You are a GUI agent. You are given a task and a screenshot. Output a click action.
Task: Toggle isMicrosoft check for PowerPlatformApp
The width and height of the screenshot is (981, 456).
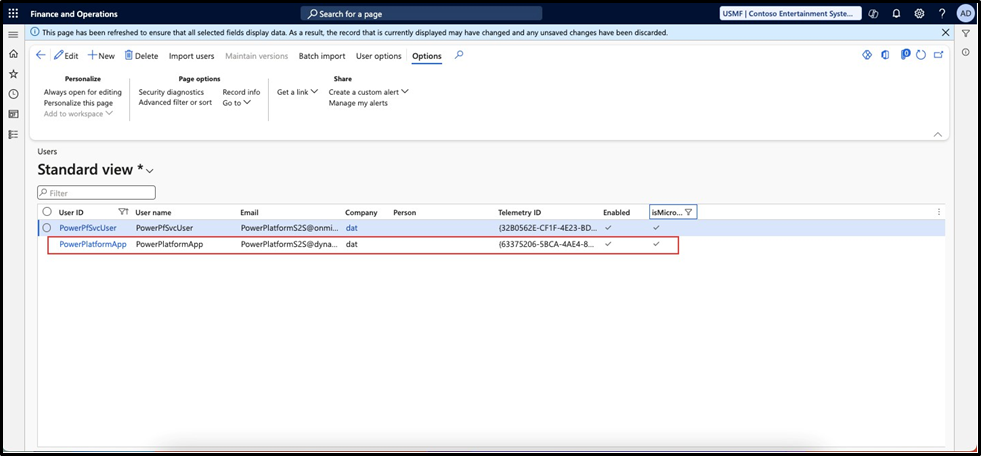[656, 244]
